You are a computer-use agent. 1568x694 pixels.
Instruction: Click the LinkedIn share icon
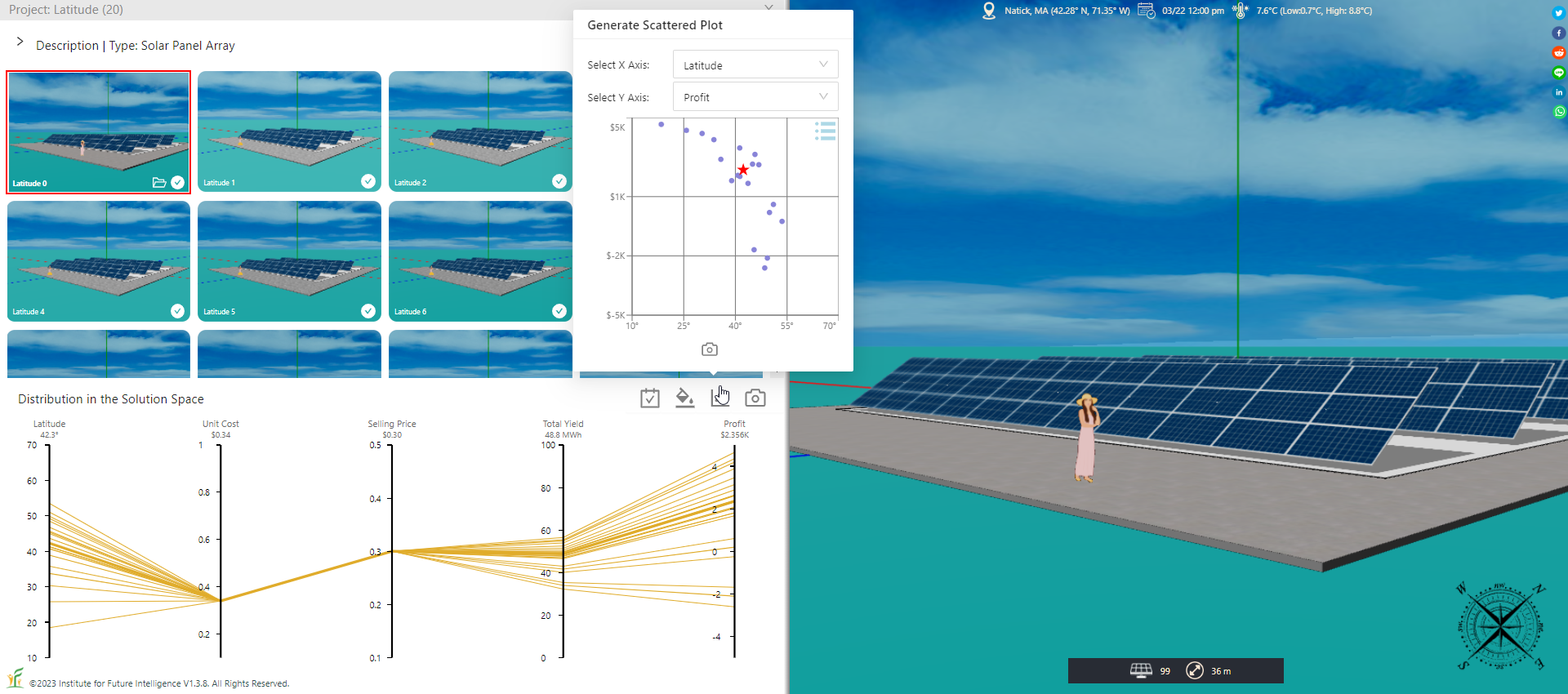(1558, 92)
